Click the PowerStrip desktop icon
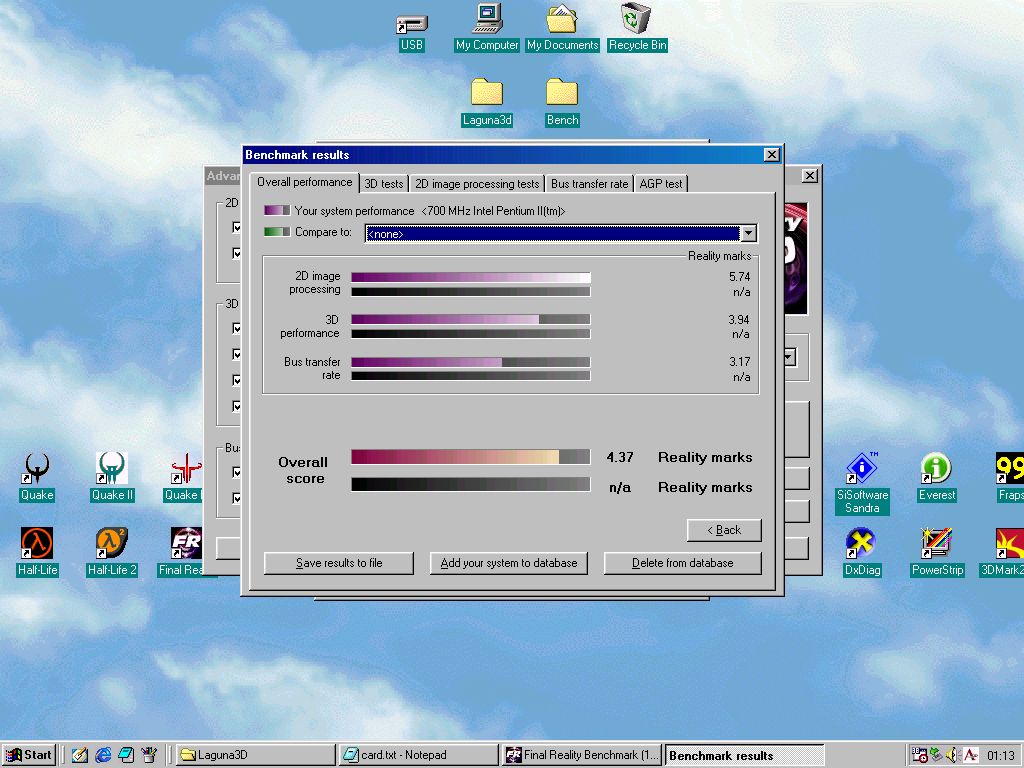This screenshot has width=1024, height=768. pyautogui.click(x=936, y=544)
